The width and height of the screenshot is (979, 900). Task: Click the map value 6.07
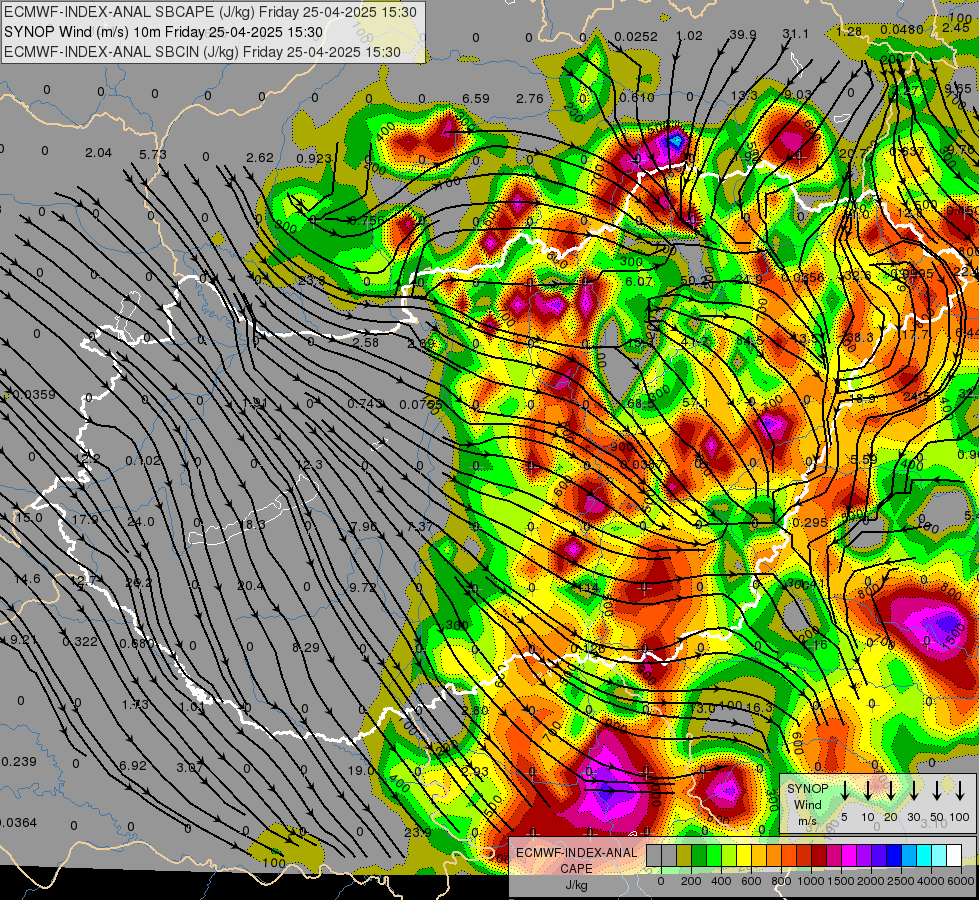click(x=638, y=282)
